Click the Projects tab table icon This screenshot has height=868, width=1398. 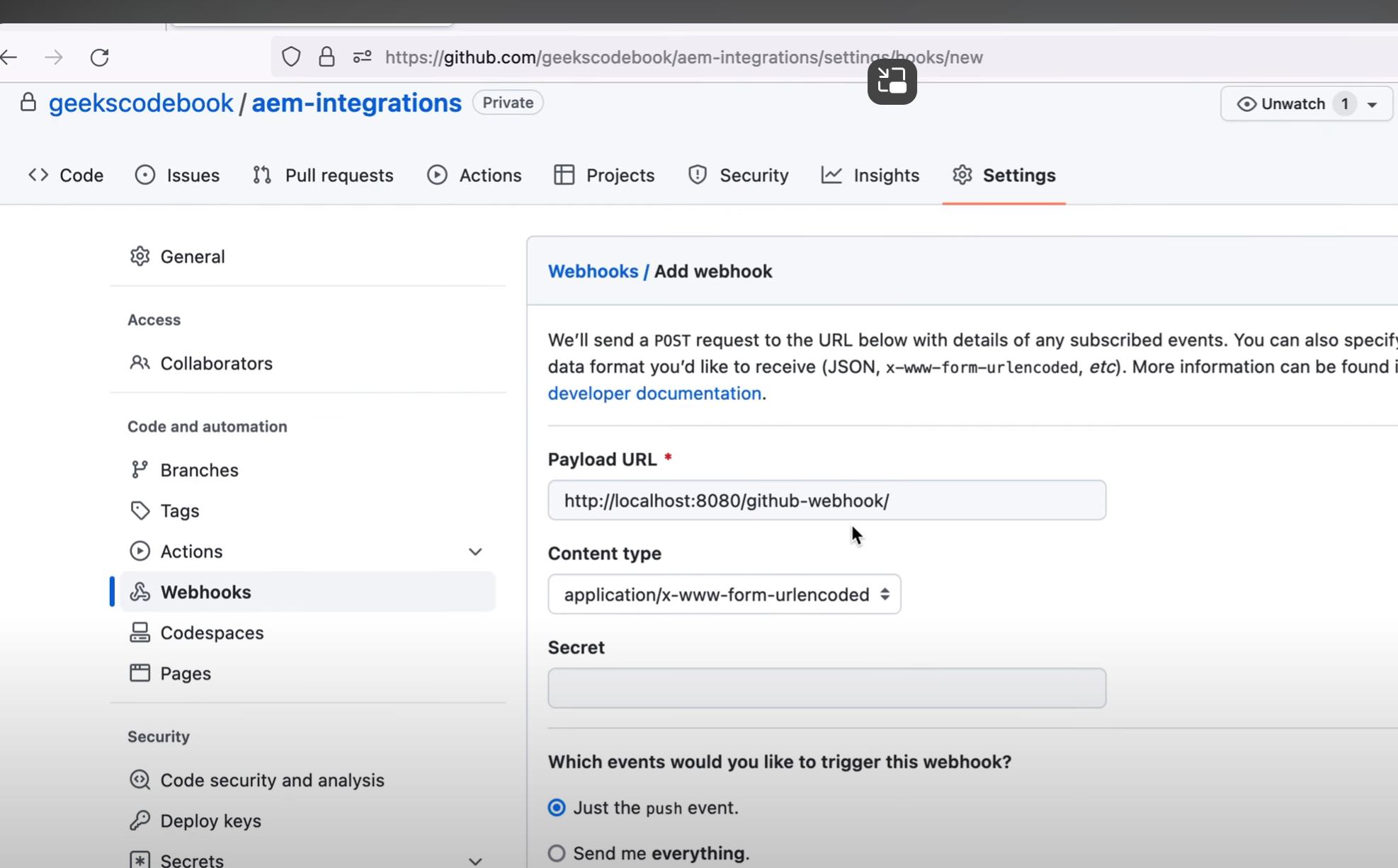564,175
